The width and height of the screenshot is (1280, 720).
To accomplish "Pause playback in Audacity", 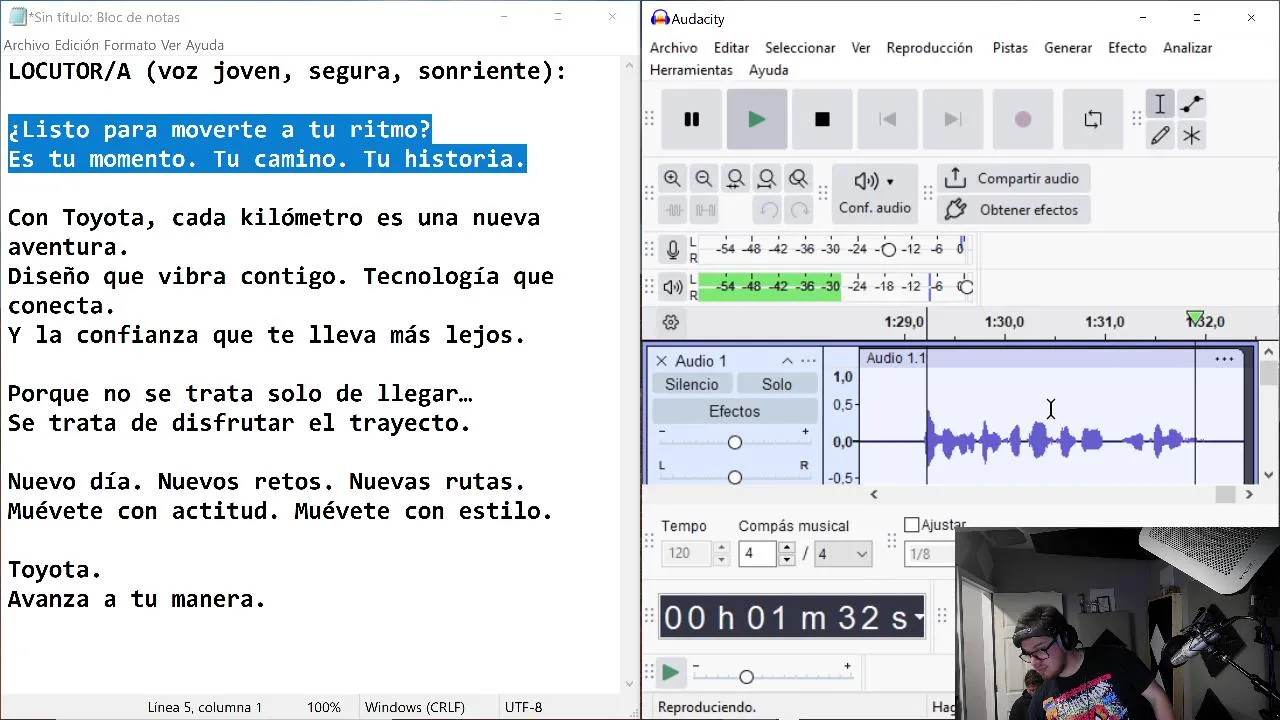I will [691, 119].
